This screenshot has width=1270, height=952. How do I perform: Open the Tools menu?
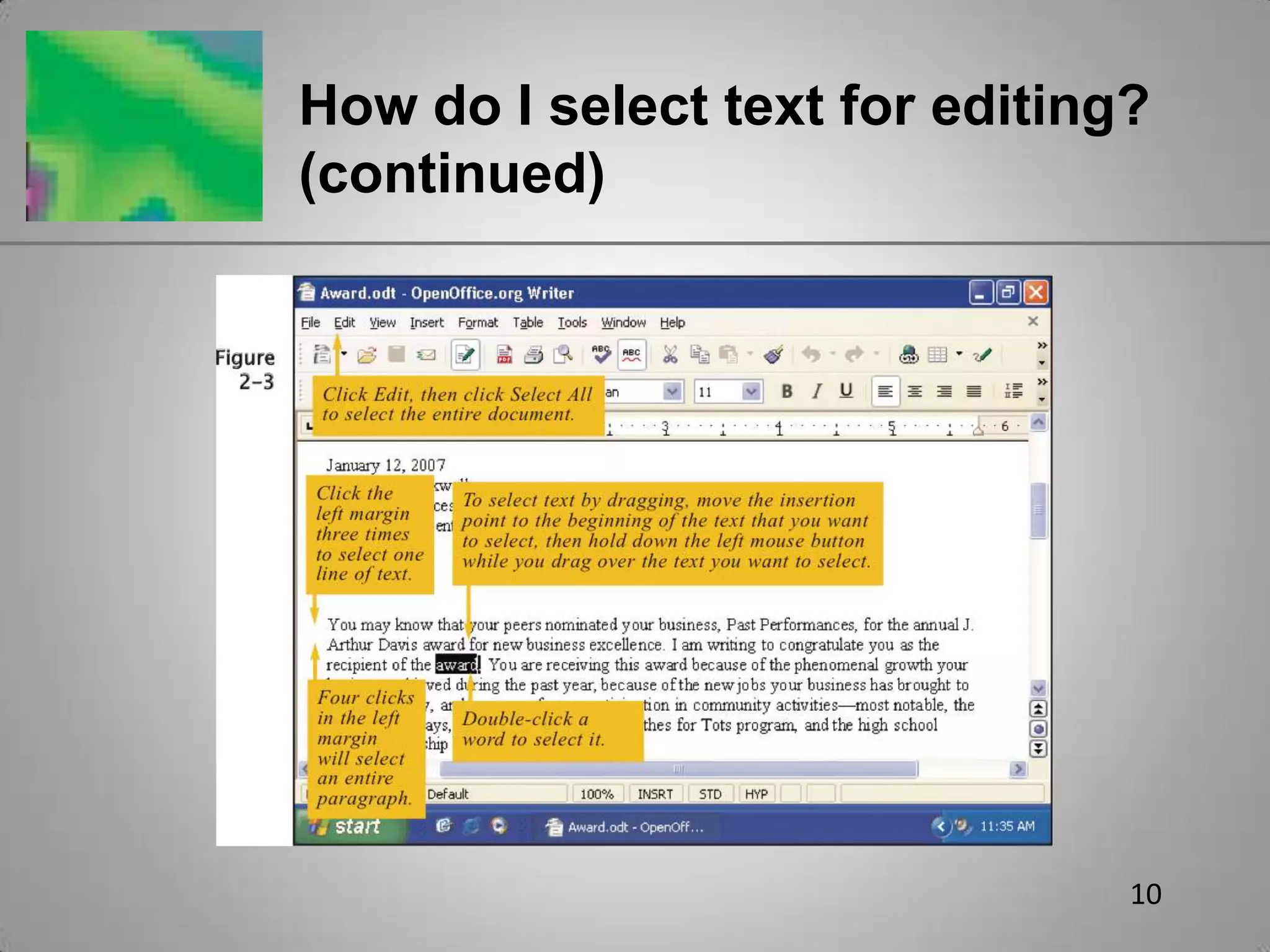[572, 322]
